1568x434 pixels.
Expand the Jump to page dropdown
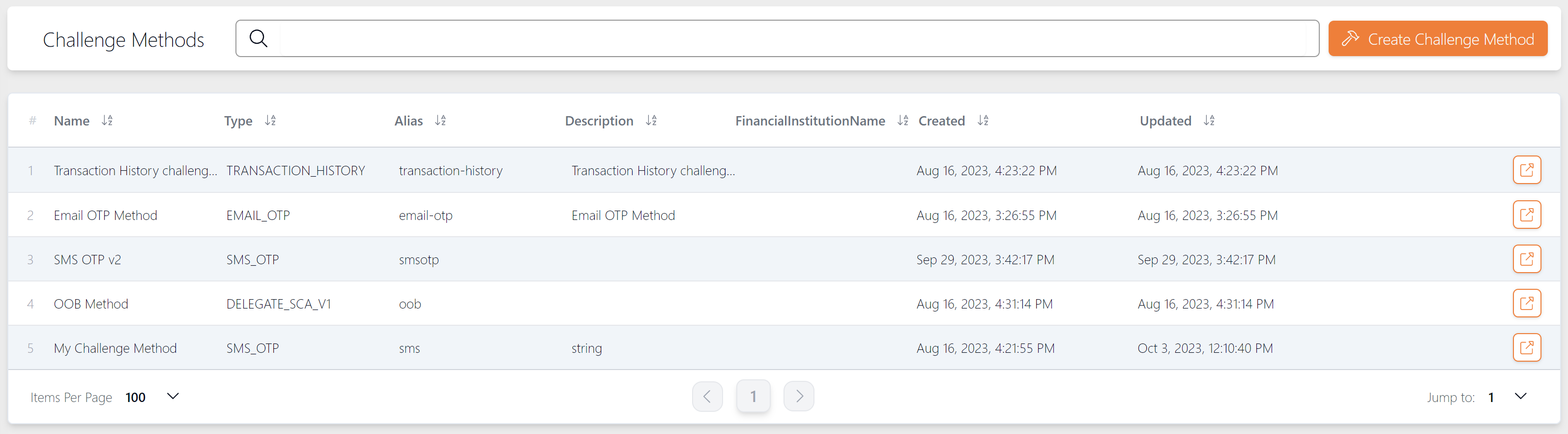[x=1520, y=396]
